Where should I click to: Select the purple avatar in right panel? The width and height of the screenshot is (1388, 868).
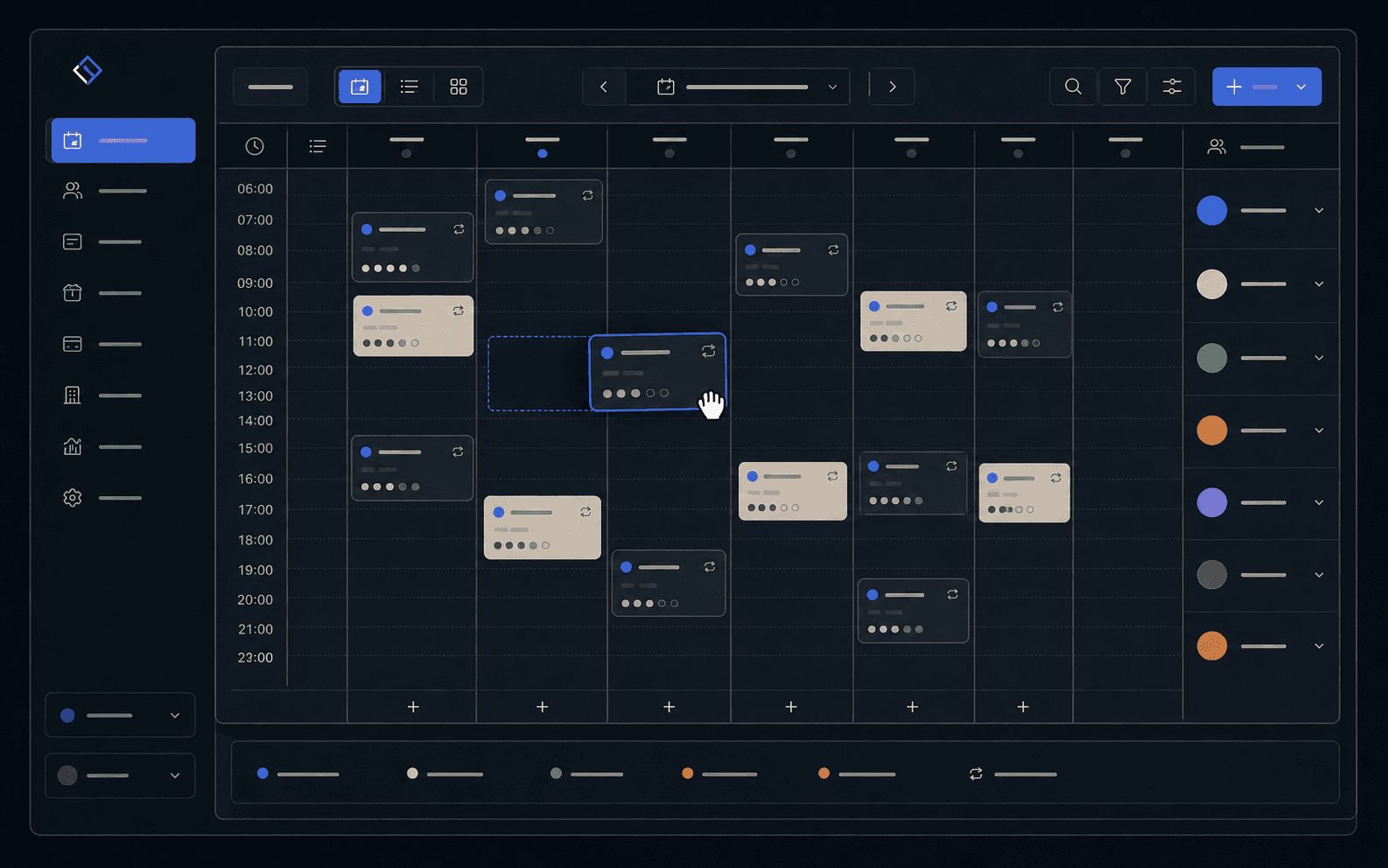pos(1212,502)
